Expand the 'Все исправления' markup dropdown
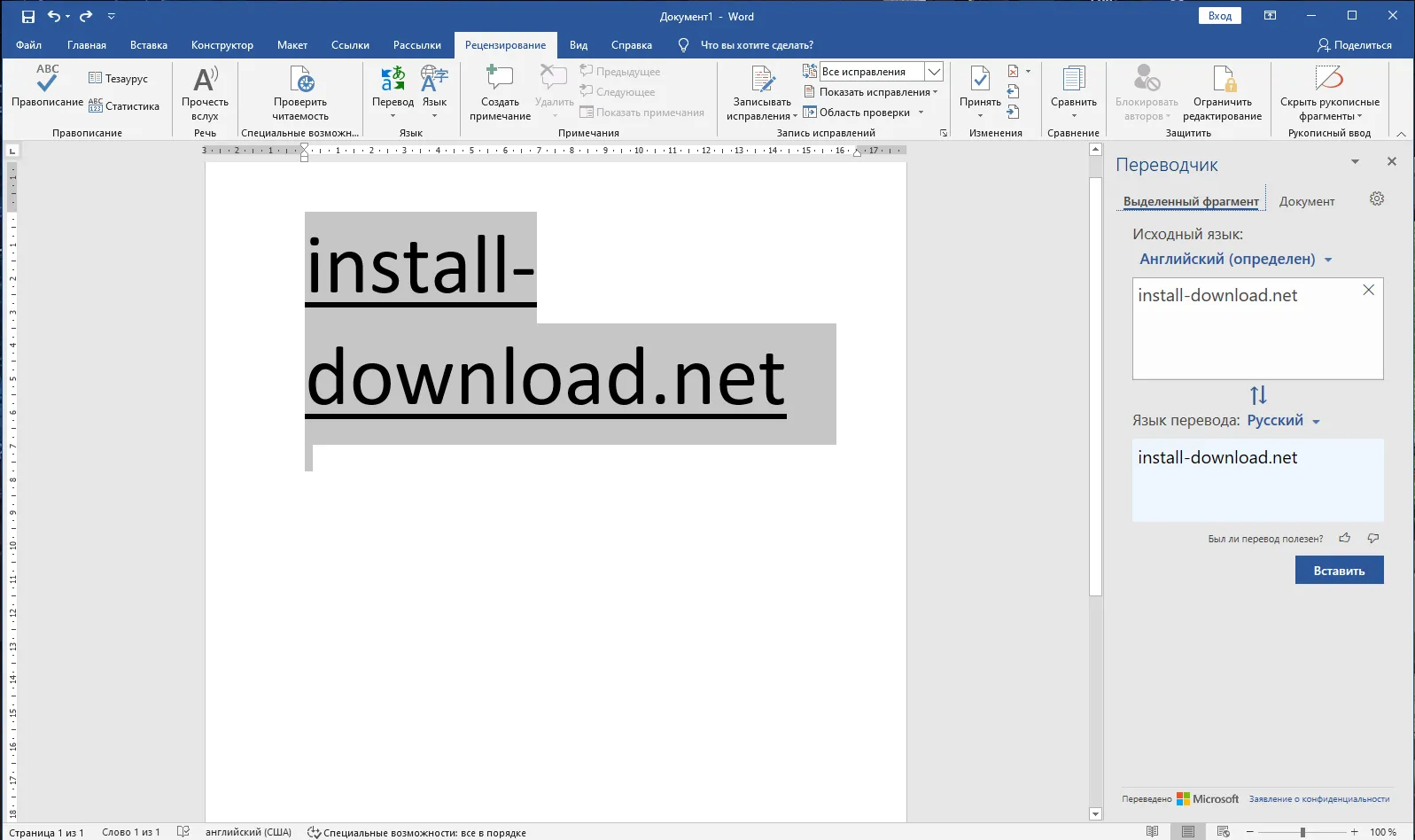Viewport: 1415px width, 840px height. [934, 72]
